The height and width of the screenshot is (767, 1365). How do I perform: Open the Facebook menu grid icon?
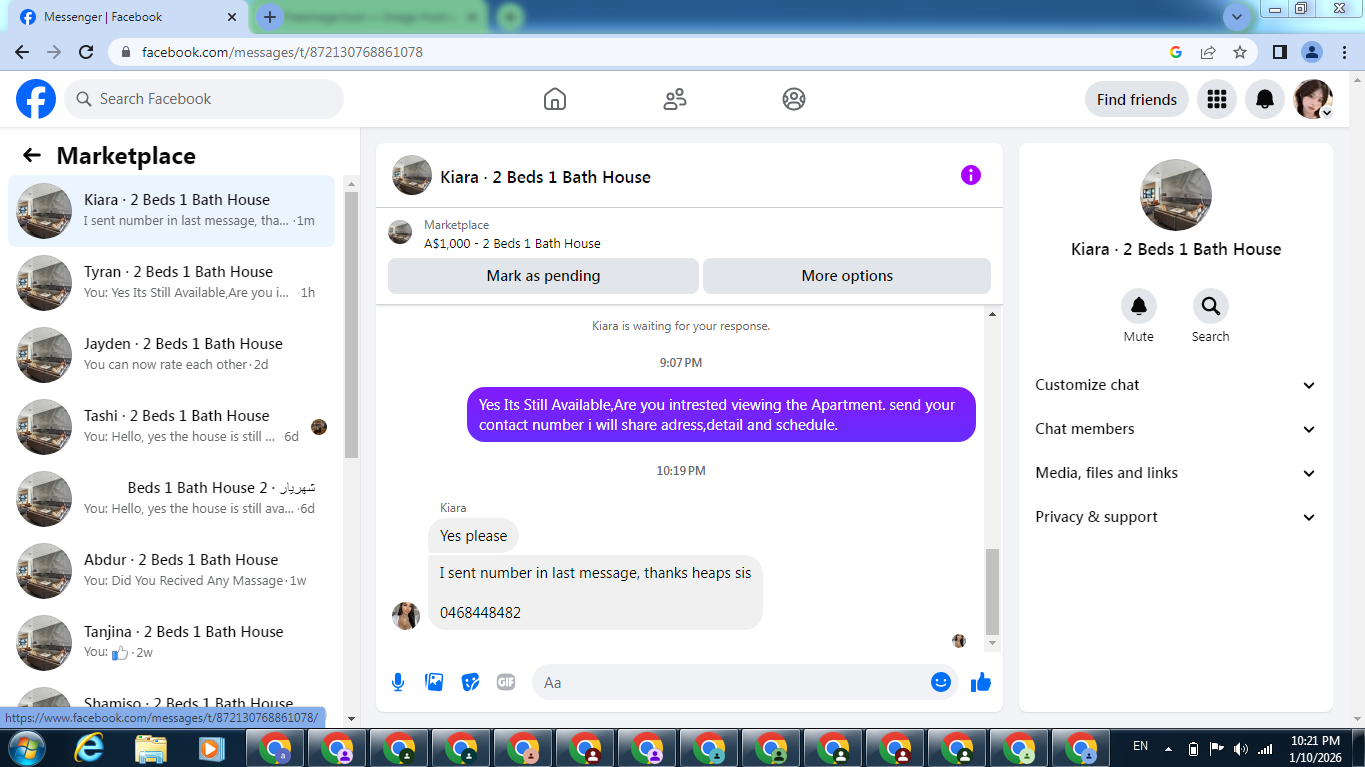click(x=1217, y=99)
